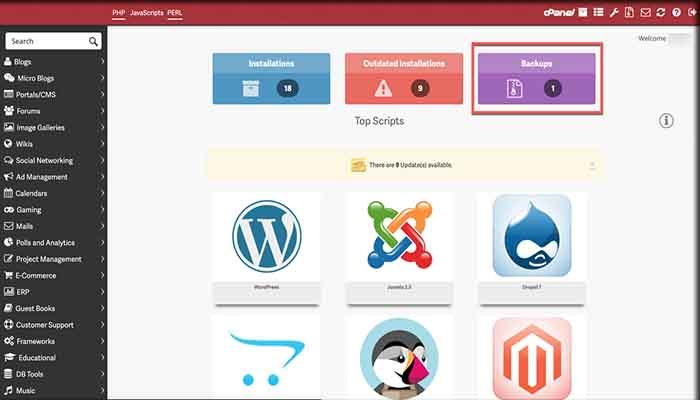Click the Joomla caption label
Screen dimensions: 700x400
point(400,287)
